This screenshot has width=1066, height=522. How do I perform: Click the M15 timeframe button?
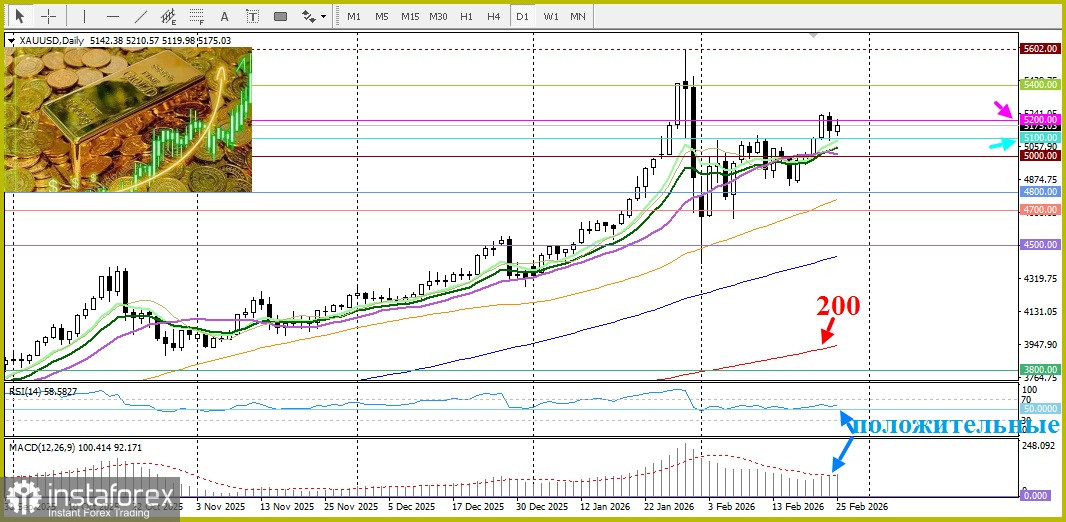[410, 16]
